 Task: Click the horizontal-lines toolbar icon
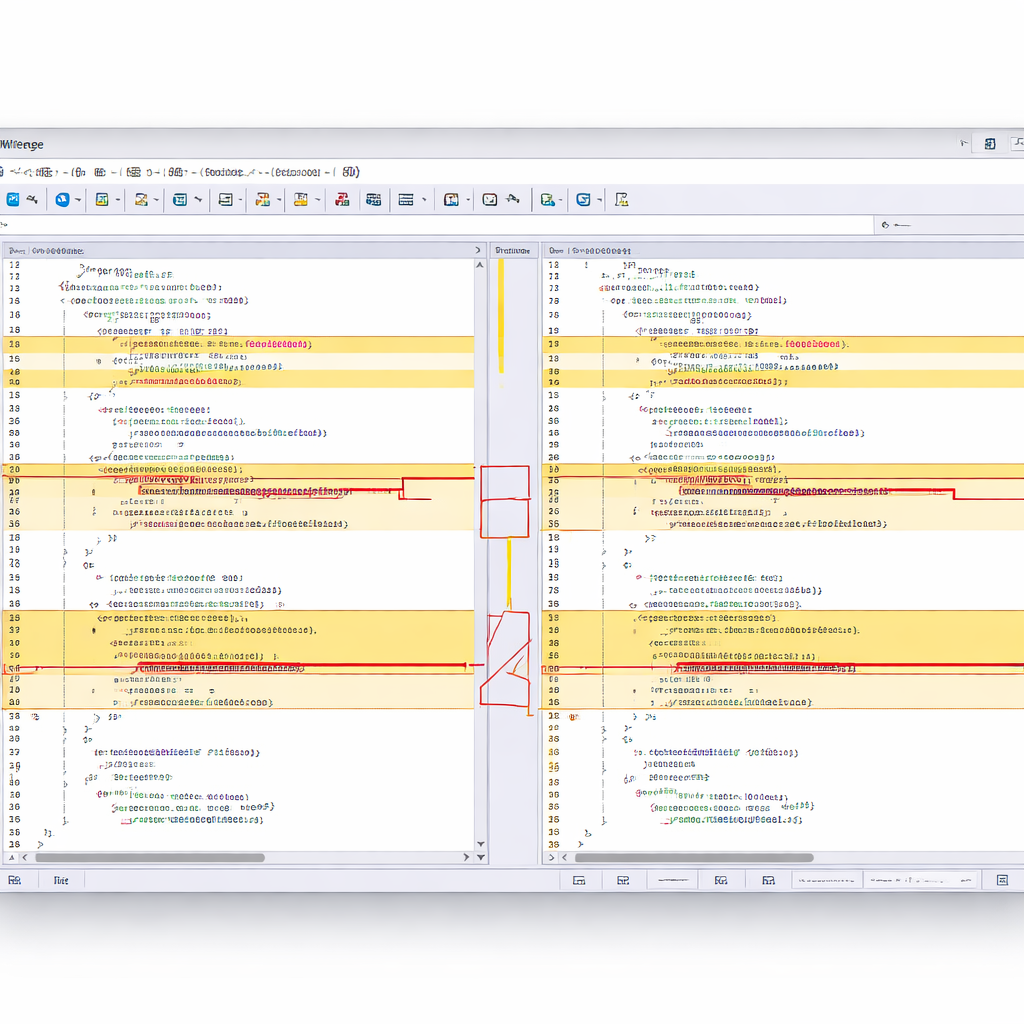click(x=406, y=200)
